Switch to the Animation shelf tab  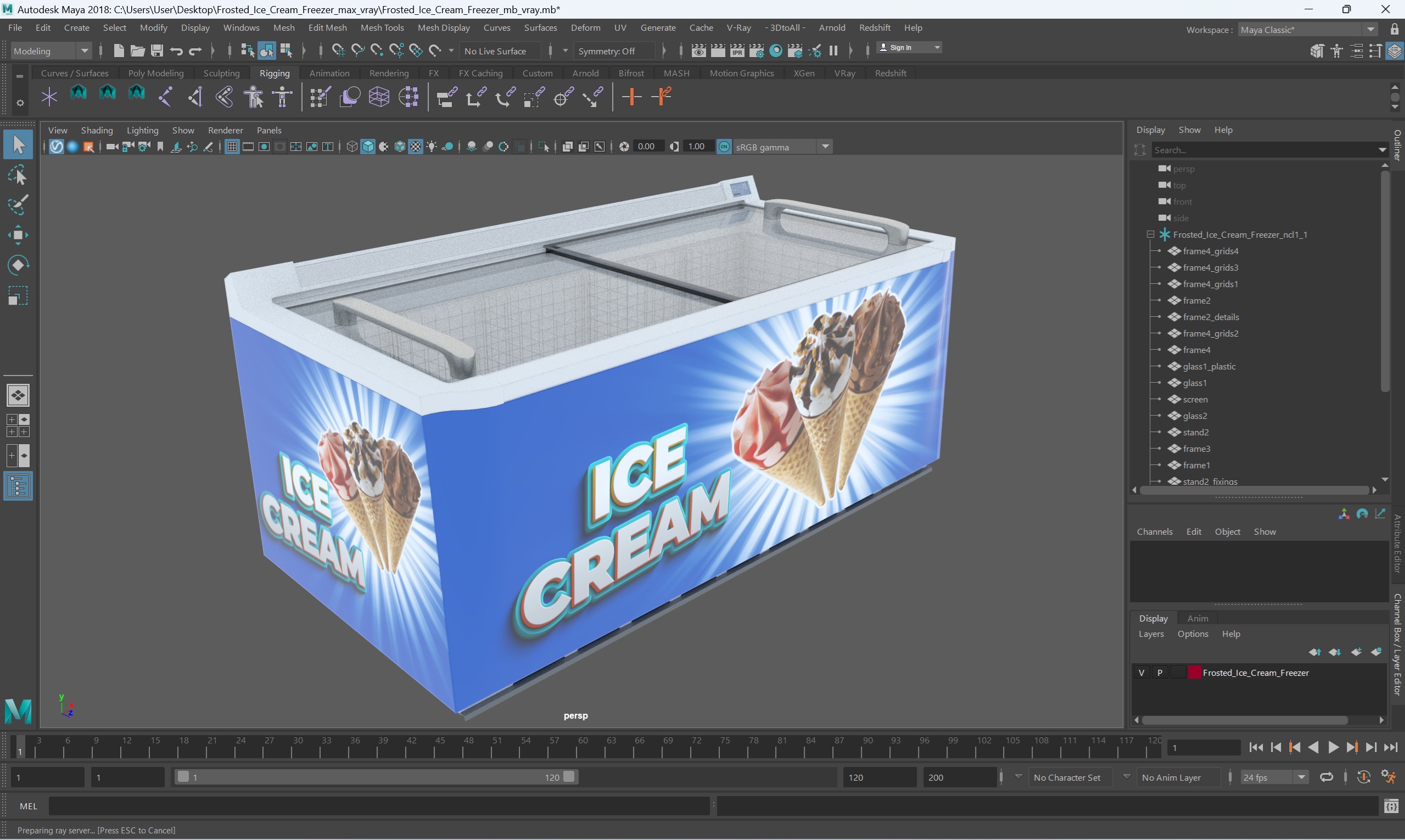click(x=329, y=73)
